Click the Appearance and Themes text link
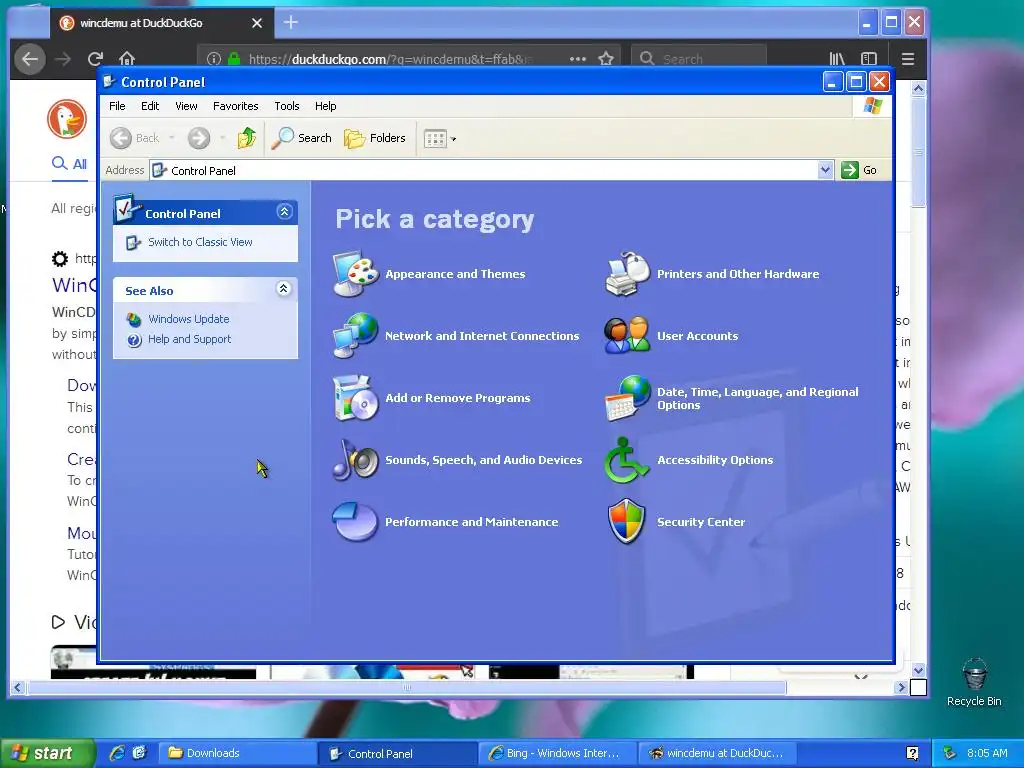This screenshot has width=1024, height=768. click(x=455, y=274)
